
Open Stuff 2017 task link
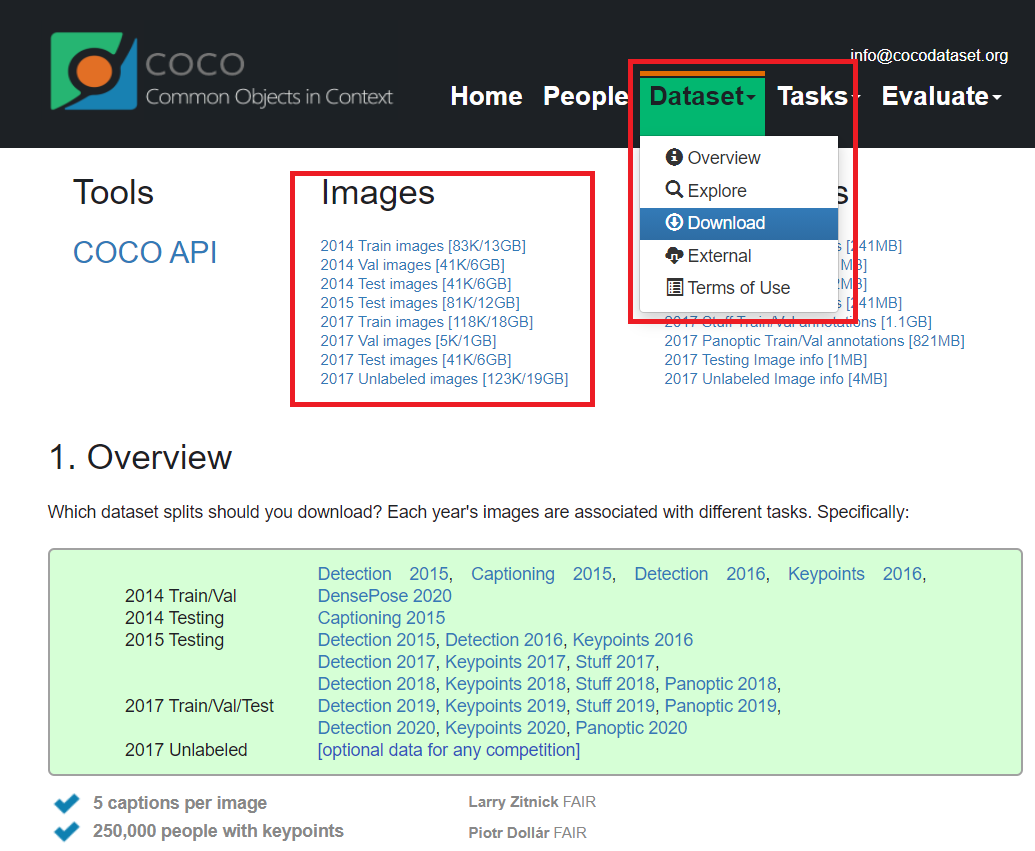(615, 662)
